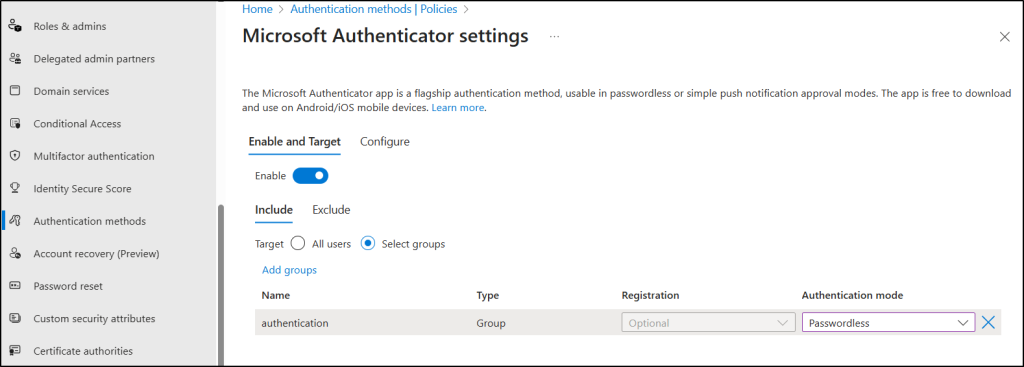Click the authentication group name cell
Viewport: 1024px width, 367px height.
295,323
